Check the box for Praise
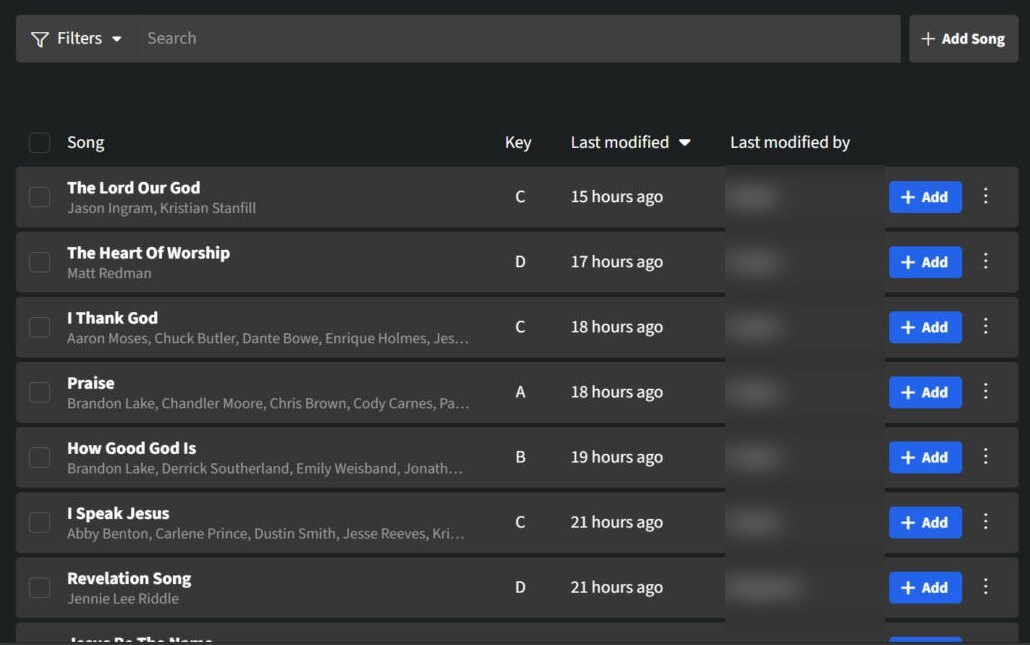1030x645 pixels. click(39, 392)
